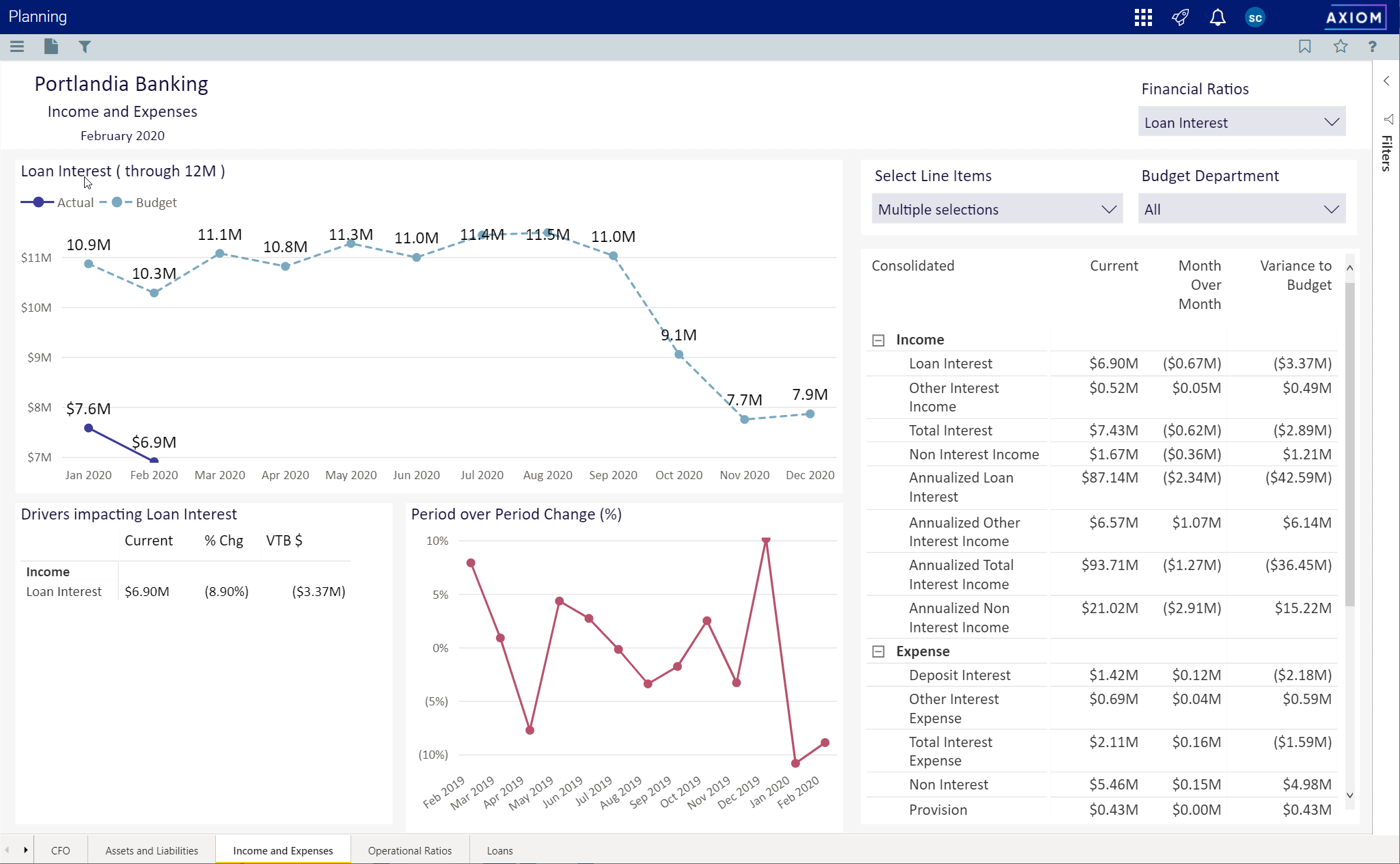1400x864 pixels.
Task: Click the star favorite icon
Action: (x=1341, y=46)
